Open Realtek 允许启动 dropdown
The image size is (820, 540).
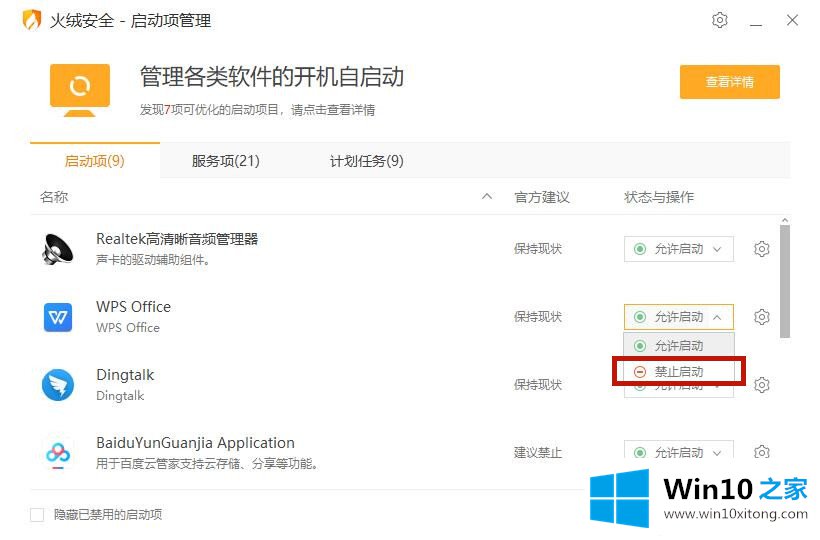point(678,249)
